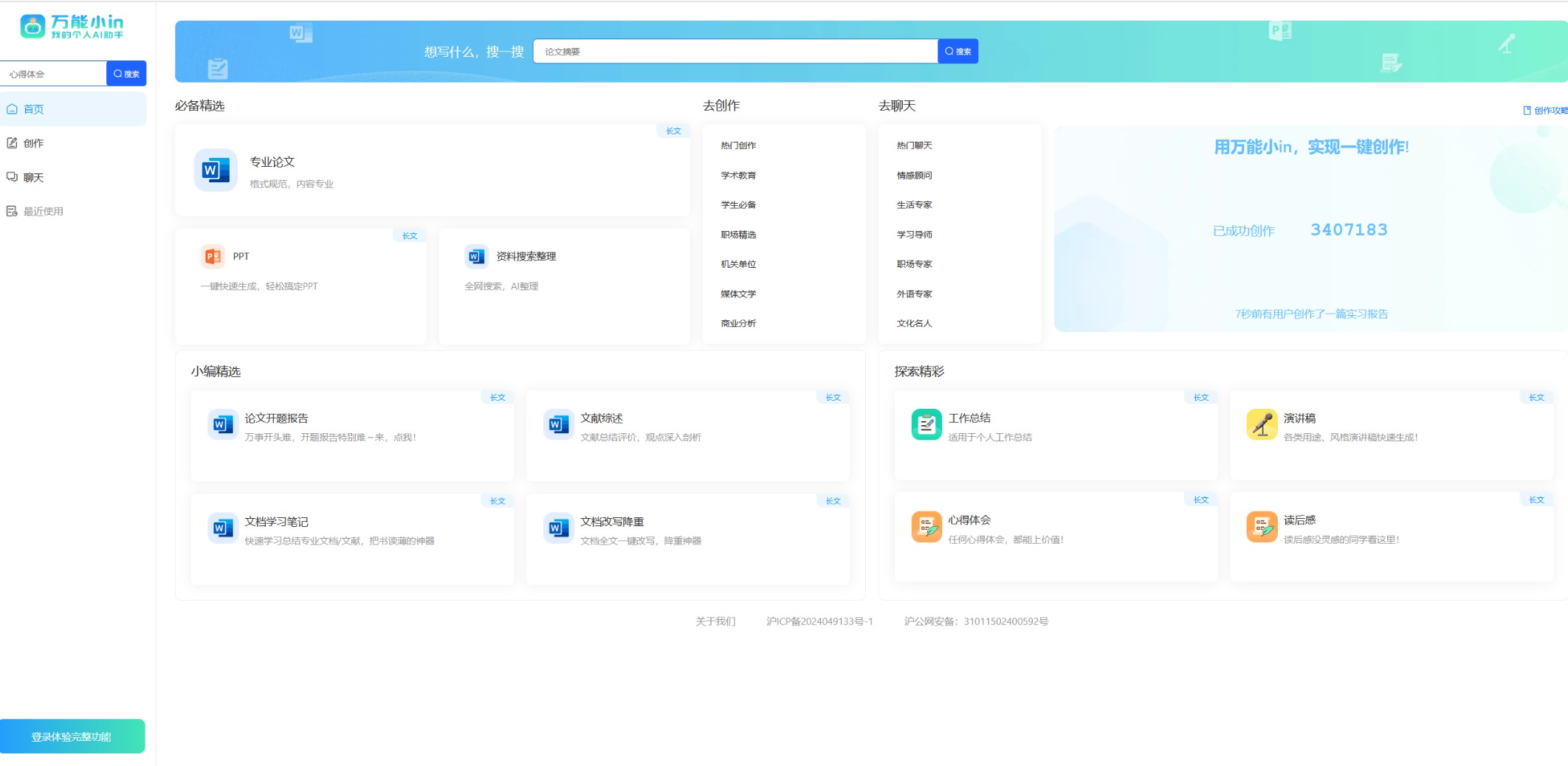1568x766 pixels.
Task: Click the PPT orange icon
Action: pos(213,256)
